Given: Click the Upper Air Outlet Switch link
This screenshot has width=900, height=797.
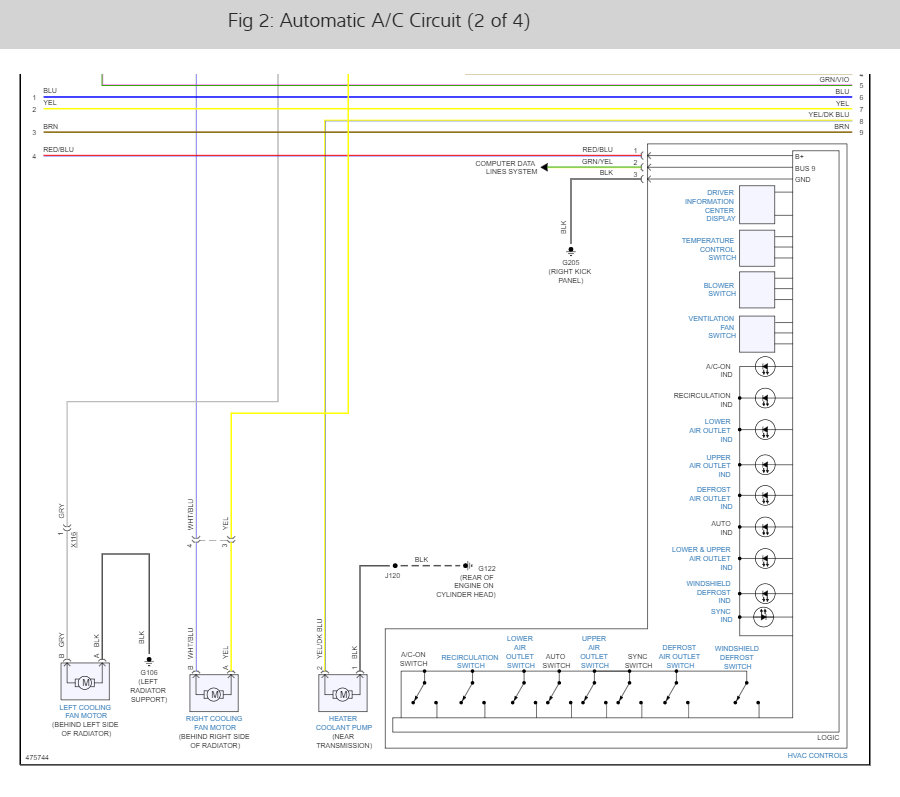Looking at the screenshot, I should (594, 652).
